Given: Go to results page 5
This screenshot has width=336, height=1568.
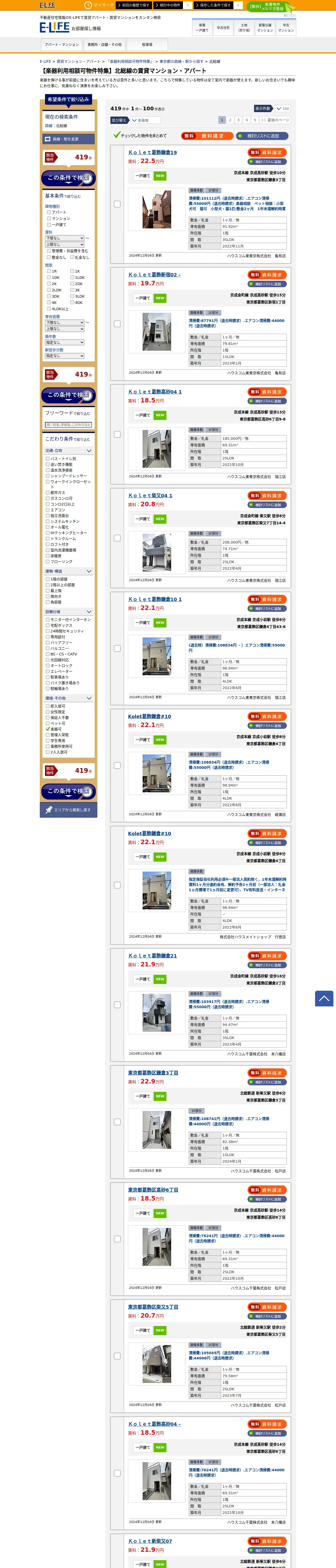Looking at the screenshot, I should (255, 120).
